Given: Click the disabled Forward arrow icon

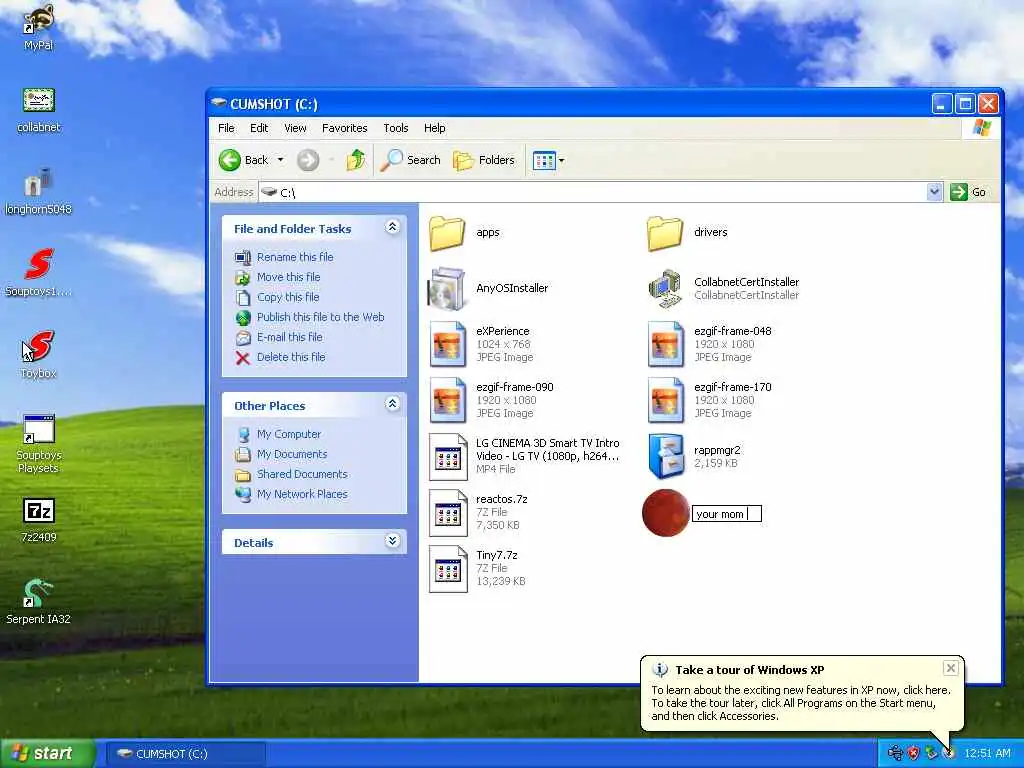Looking at the screenshot, I should (308, 160).
